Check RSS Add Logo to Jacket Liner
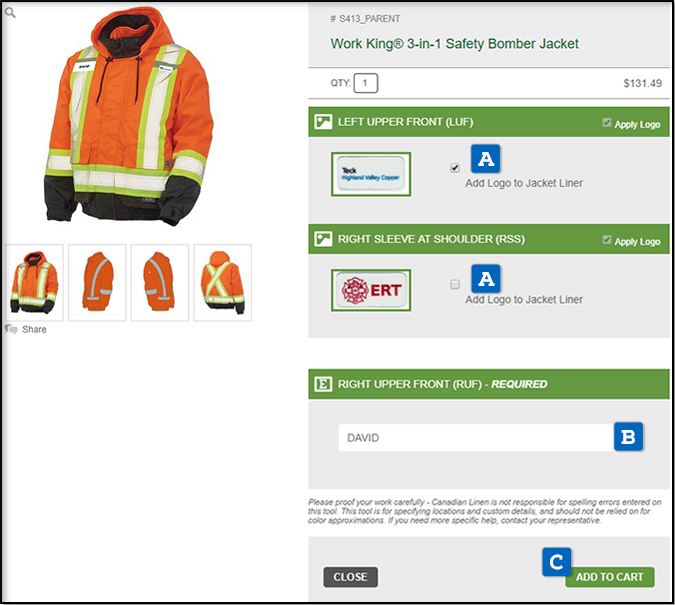 455,284
